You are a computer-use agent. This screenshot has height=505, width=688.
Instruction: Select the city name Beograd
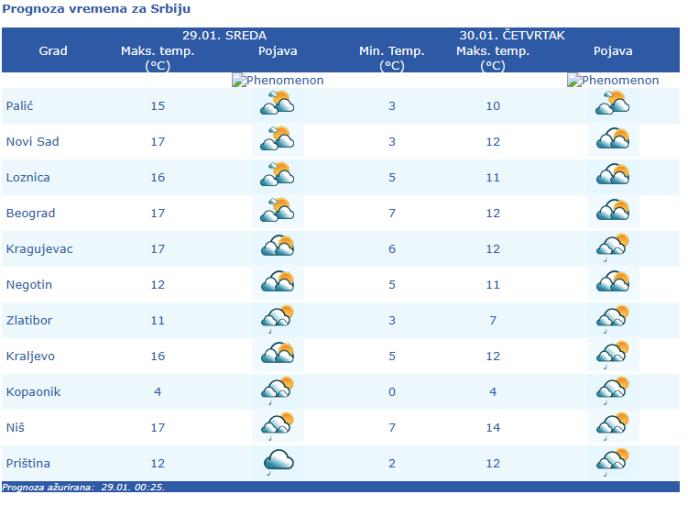[x=30, y=213]
